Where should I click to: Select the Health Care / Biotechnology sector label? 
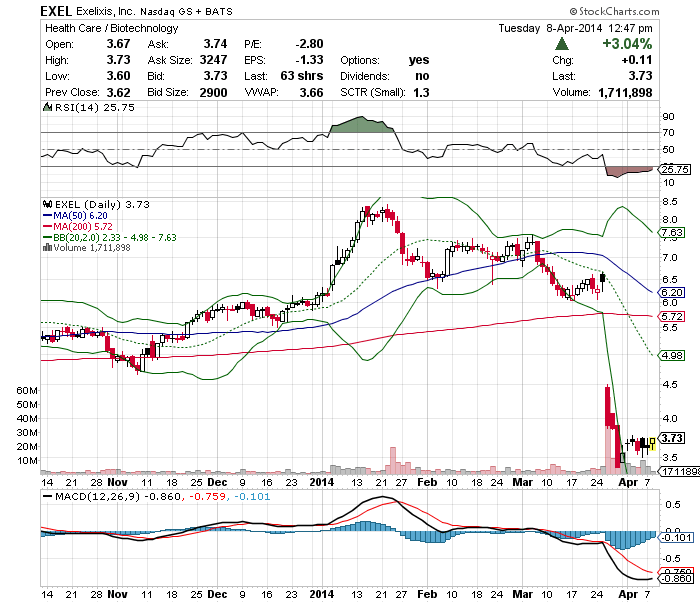click(x=112, y=28)
